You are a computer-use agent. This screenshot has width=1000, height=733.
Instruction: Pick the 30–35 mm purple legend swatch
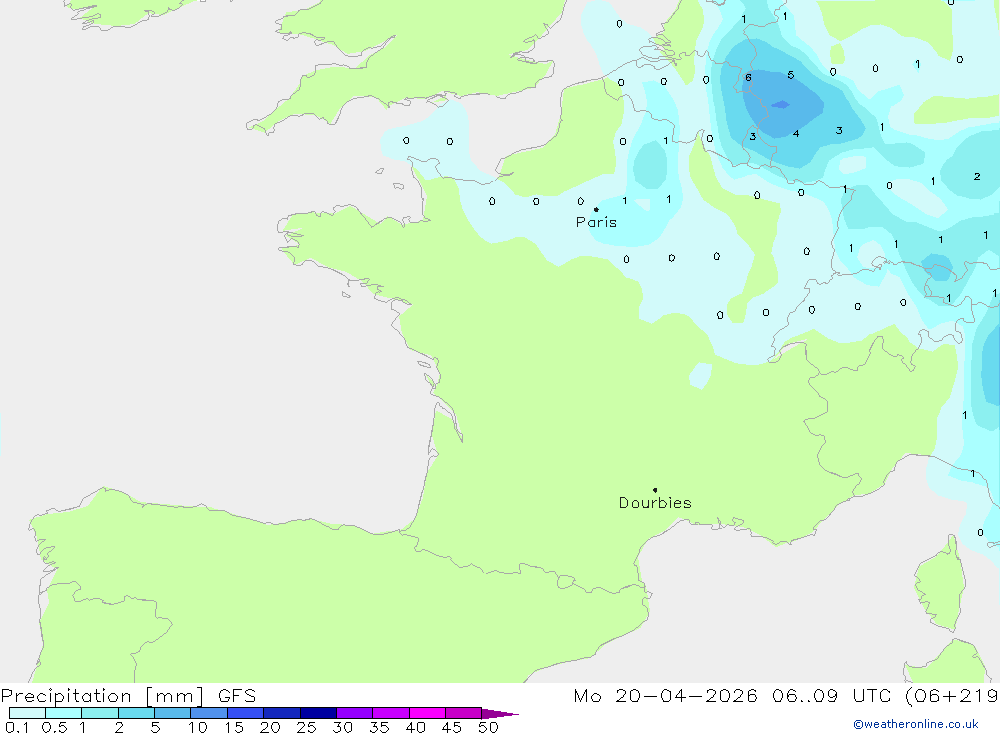coord(355,713)
